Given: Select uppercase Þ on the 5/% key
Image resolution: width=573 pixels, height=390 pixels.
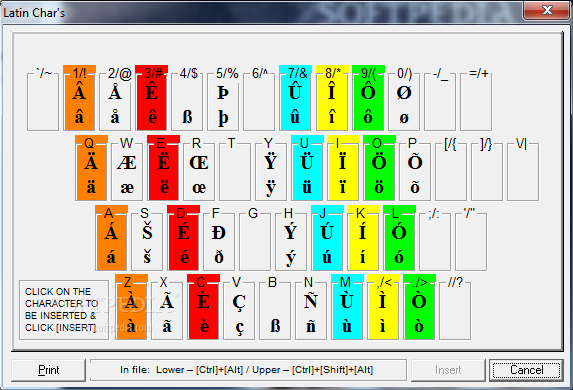Looking at the screenshot, I should (x=223, y=93).
